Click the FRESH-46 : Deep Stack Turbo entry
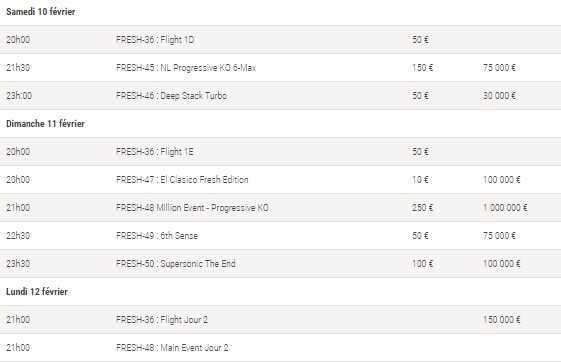This screenshot has width=561, height=362. [x=171, y=96]
